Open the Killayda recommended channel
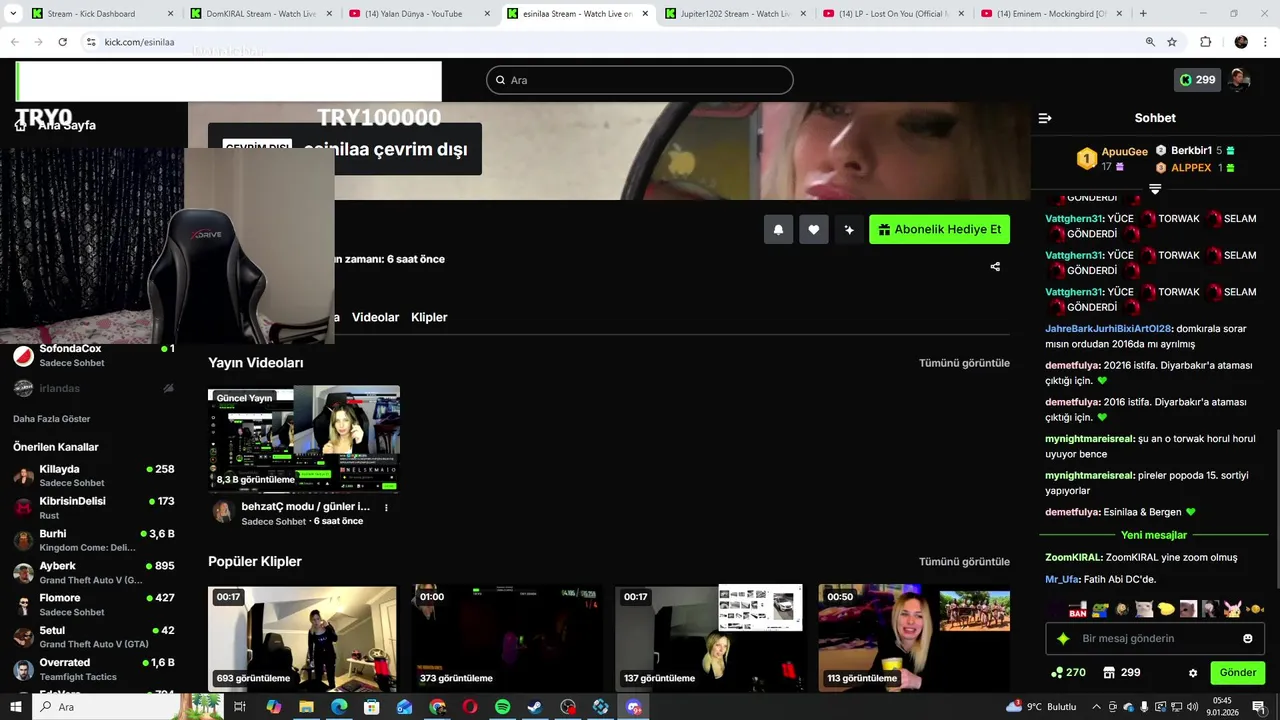 pyautogui.click(x=94, y=475)
